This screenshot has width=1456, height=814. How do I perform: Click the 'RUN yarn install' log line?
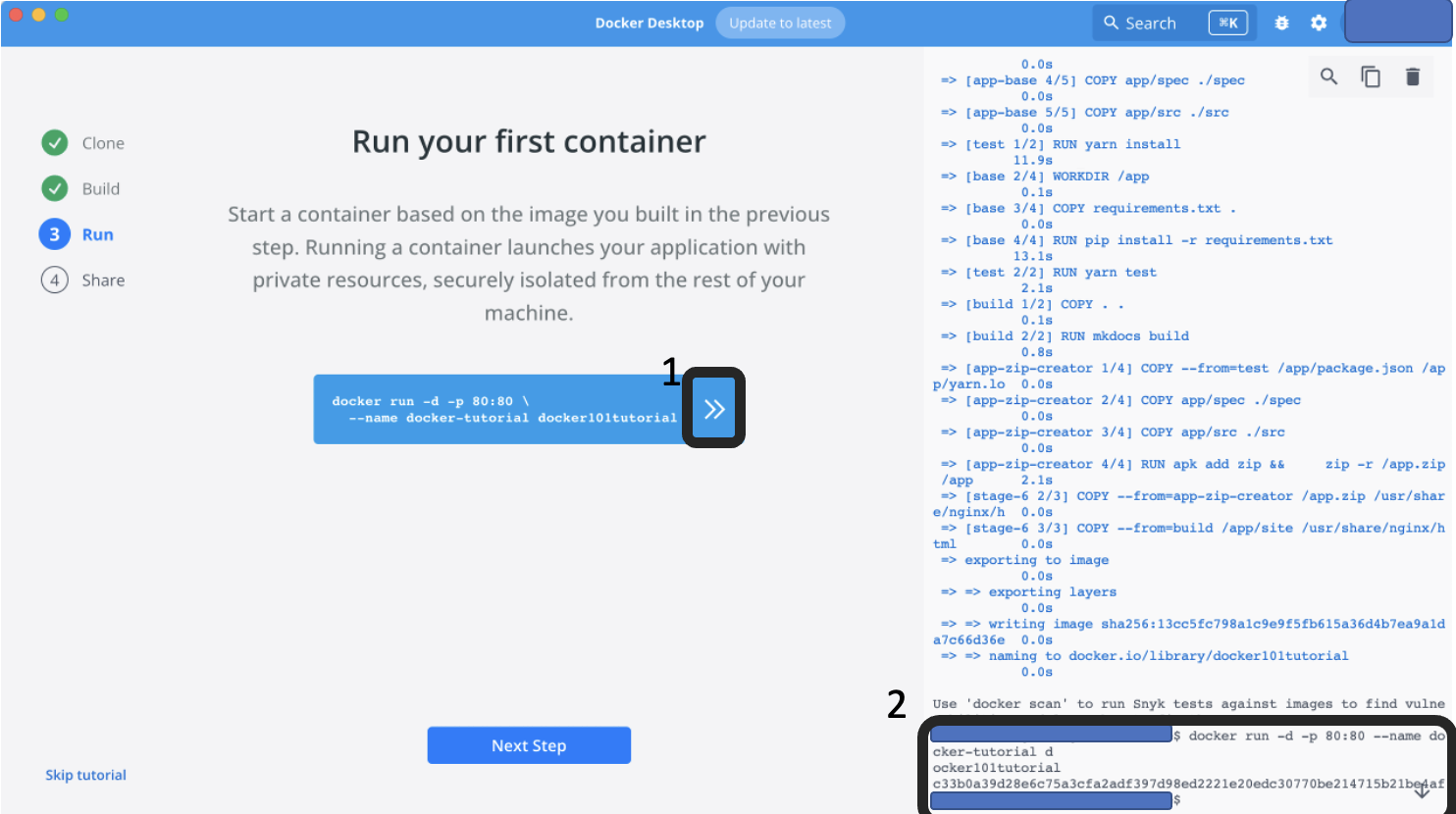pyautogui.click(x=1061, y=144)
